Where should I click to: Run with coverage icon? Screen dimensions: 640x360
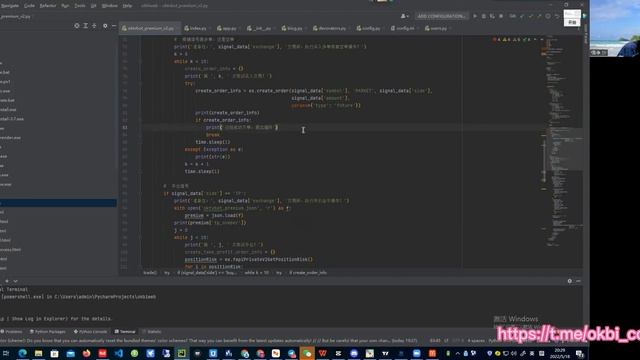(492, 16)
